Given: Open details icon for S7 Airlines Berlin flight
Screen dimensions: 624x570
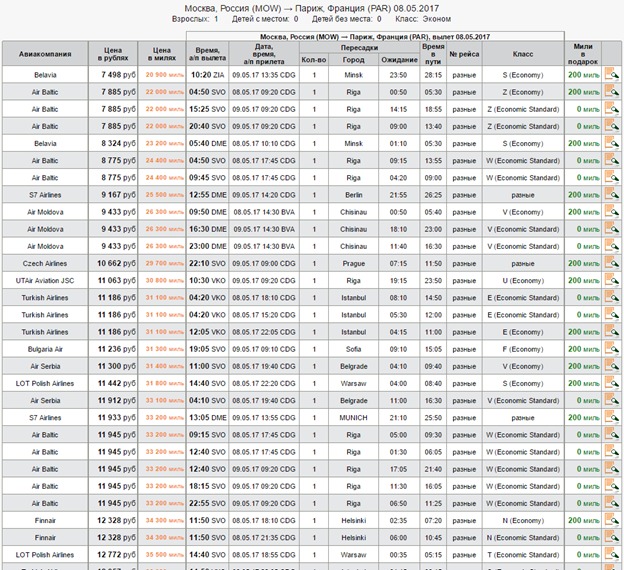Looking at the screenshot, I should [x=612, y=194].
